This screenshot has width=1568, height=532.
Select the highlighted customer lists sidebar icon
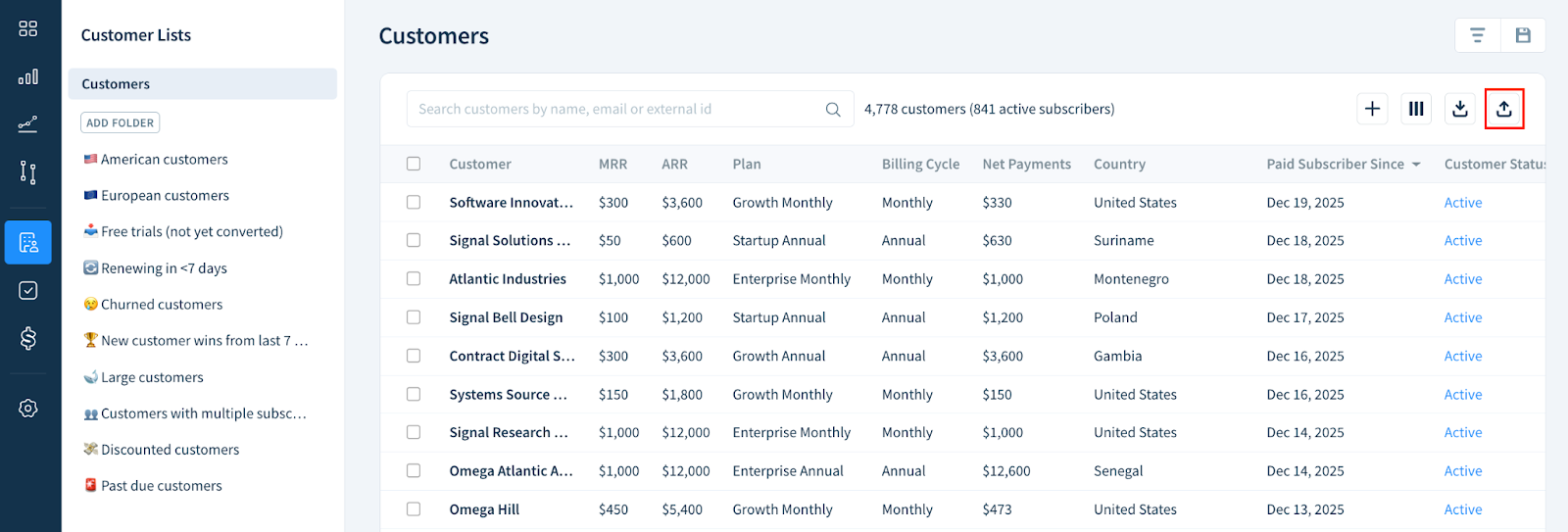[28, 242]
